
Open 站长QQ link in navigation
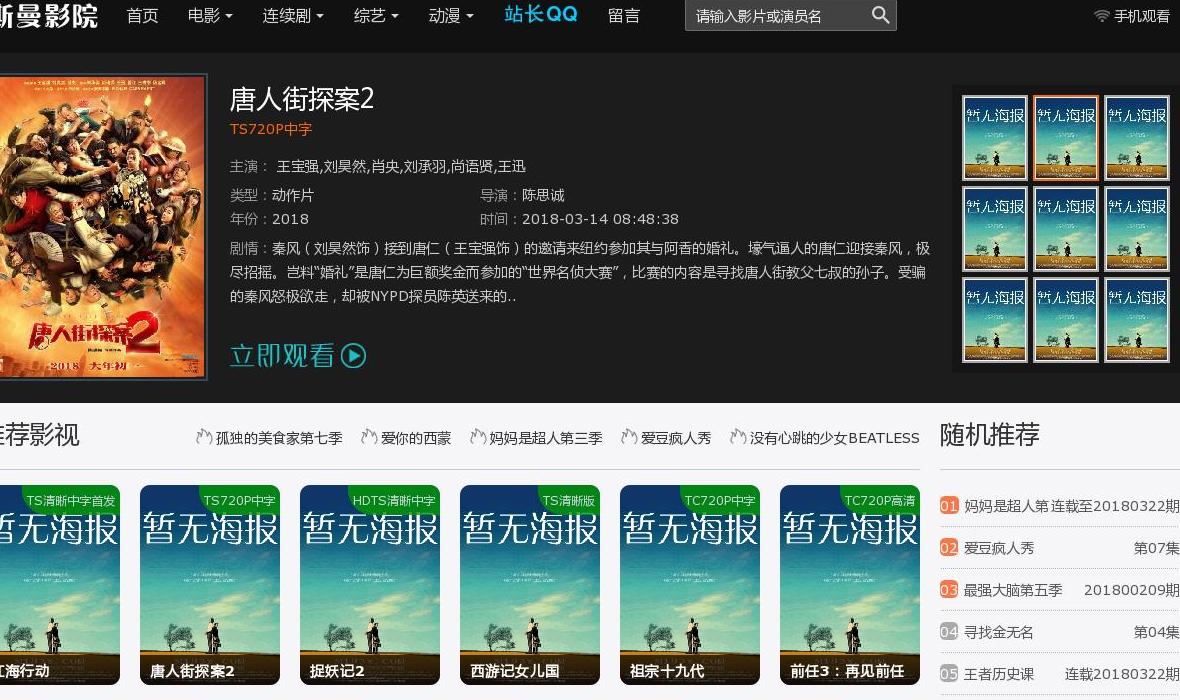pos(541,14)
